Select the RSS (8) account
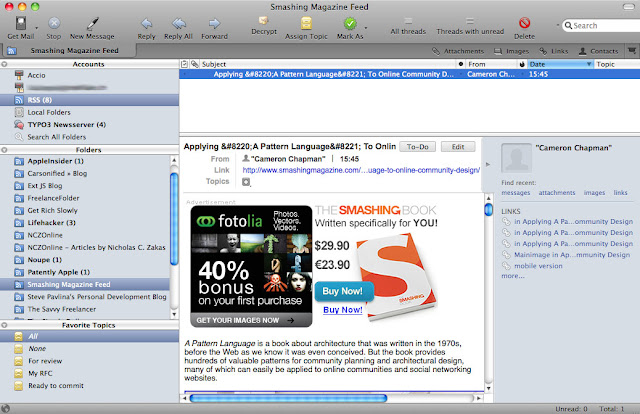The image size is (640, 414). click(89, 100)
